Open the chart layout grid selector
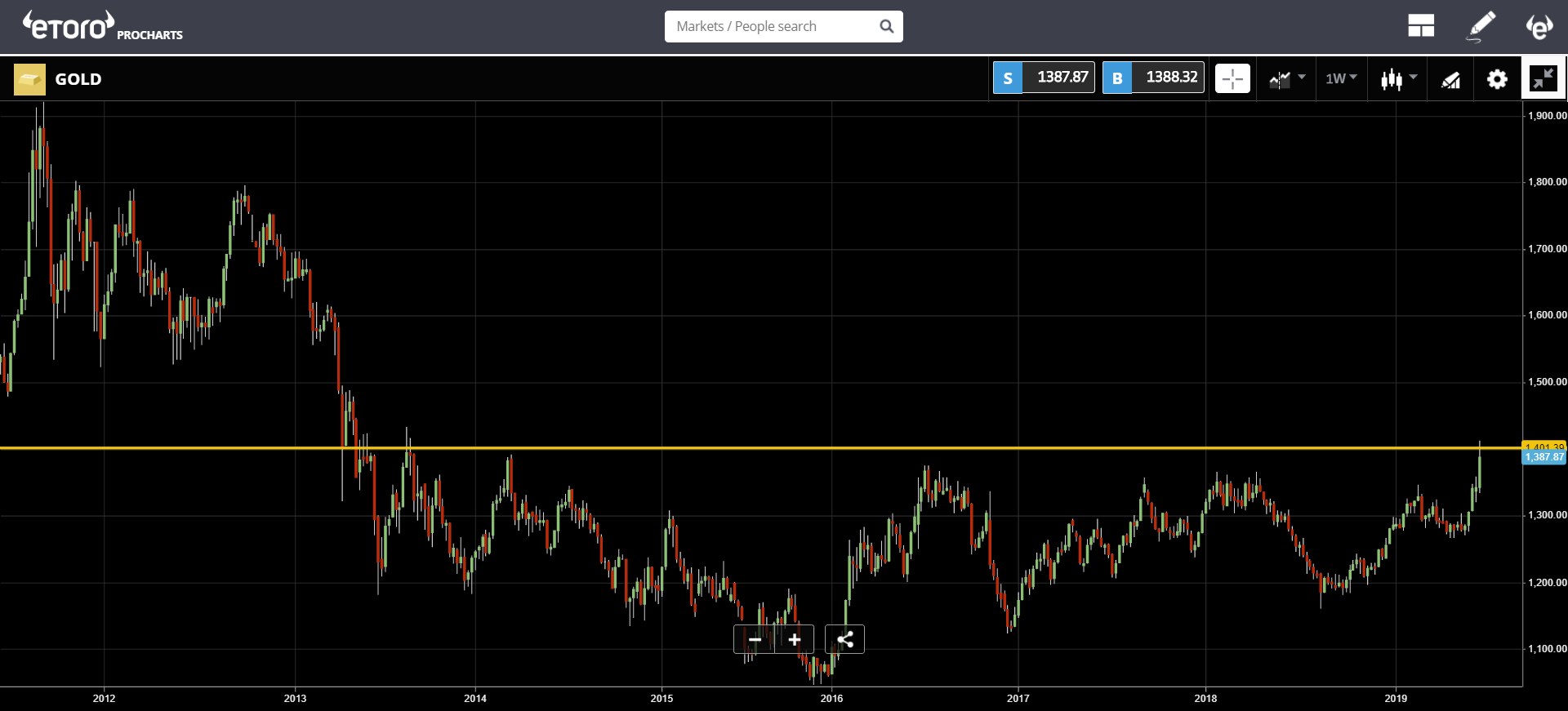This screenshot has width=1568, height=711. (1421, 26)
